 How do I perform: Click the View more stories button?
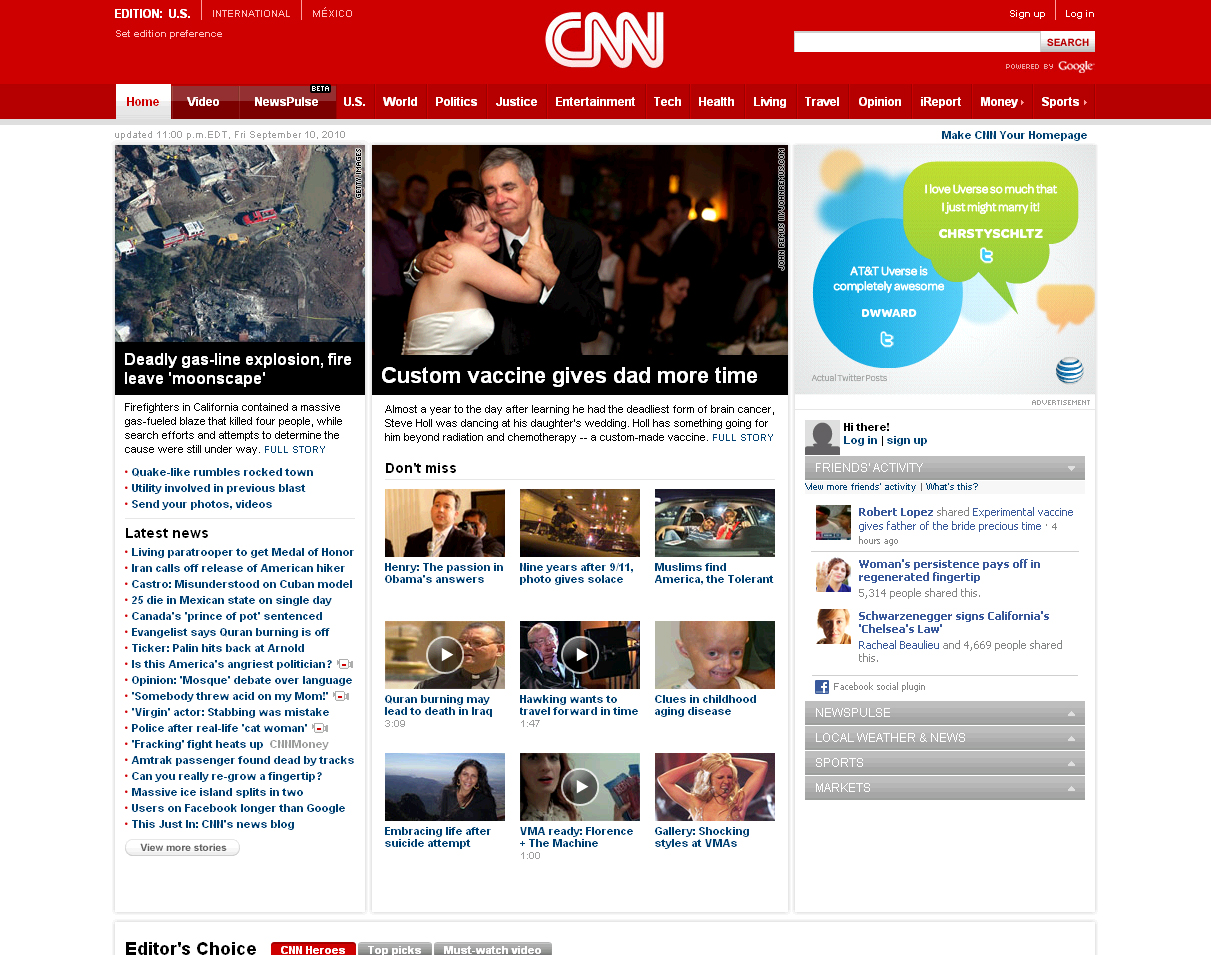[182, 848]
